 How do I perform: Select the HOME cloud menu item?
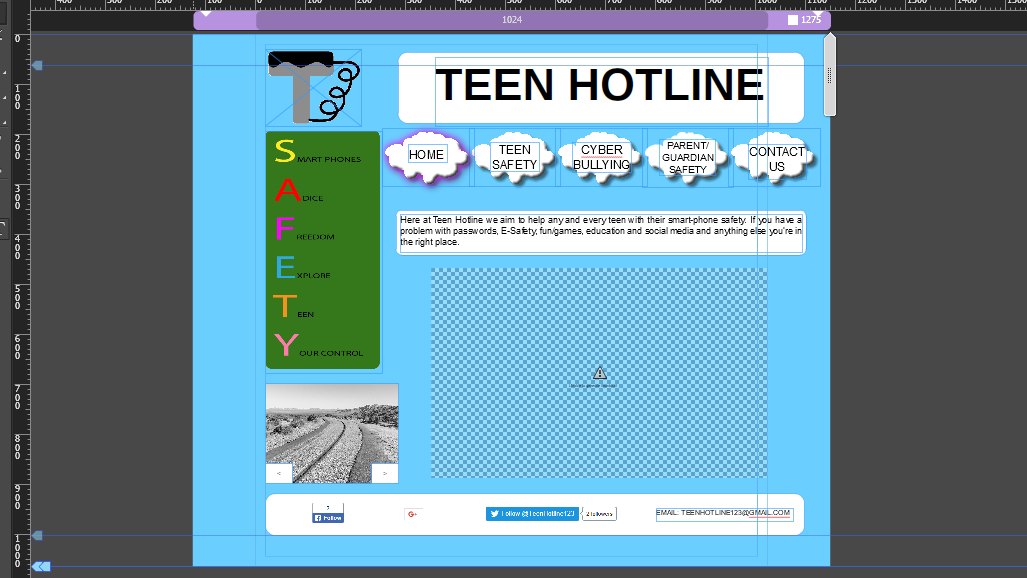click(x=426, y=155)
